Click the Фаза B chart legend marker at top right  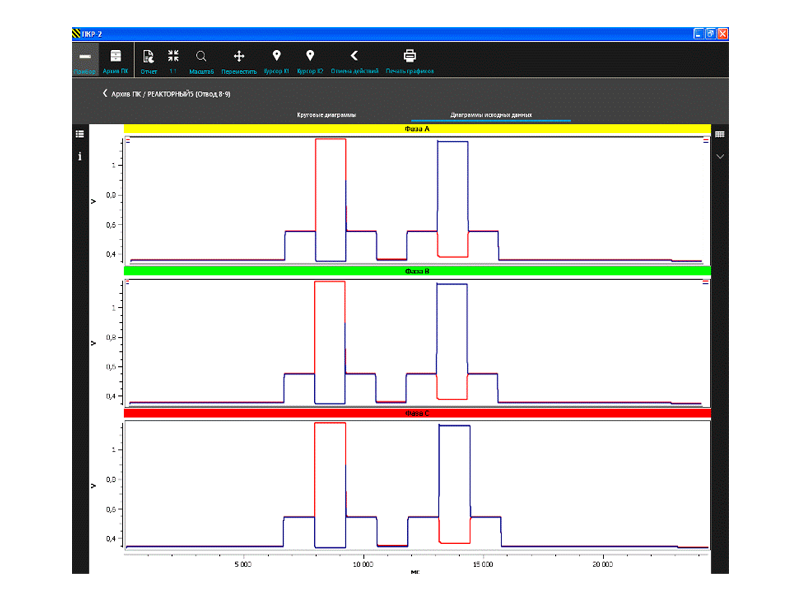[x=706, y=282]
